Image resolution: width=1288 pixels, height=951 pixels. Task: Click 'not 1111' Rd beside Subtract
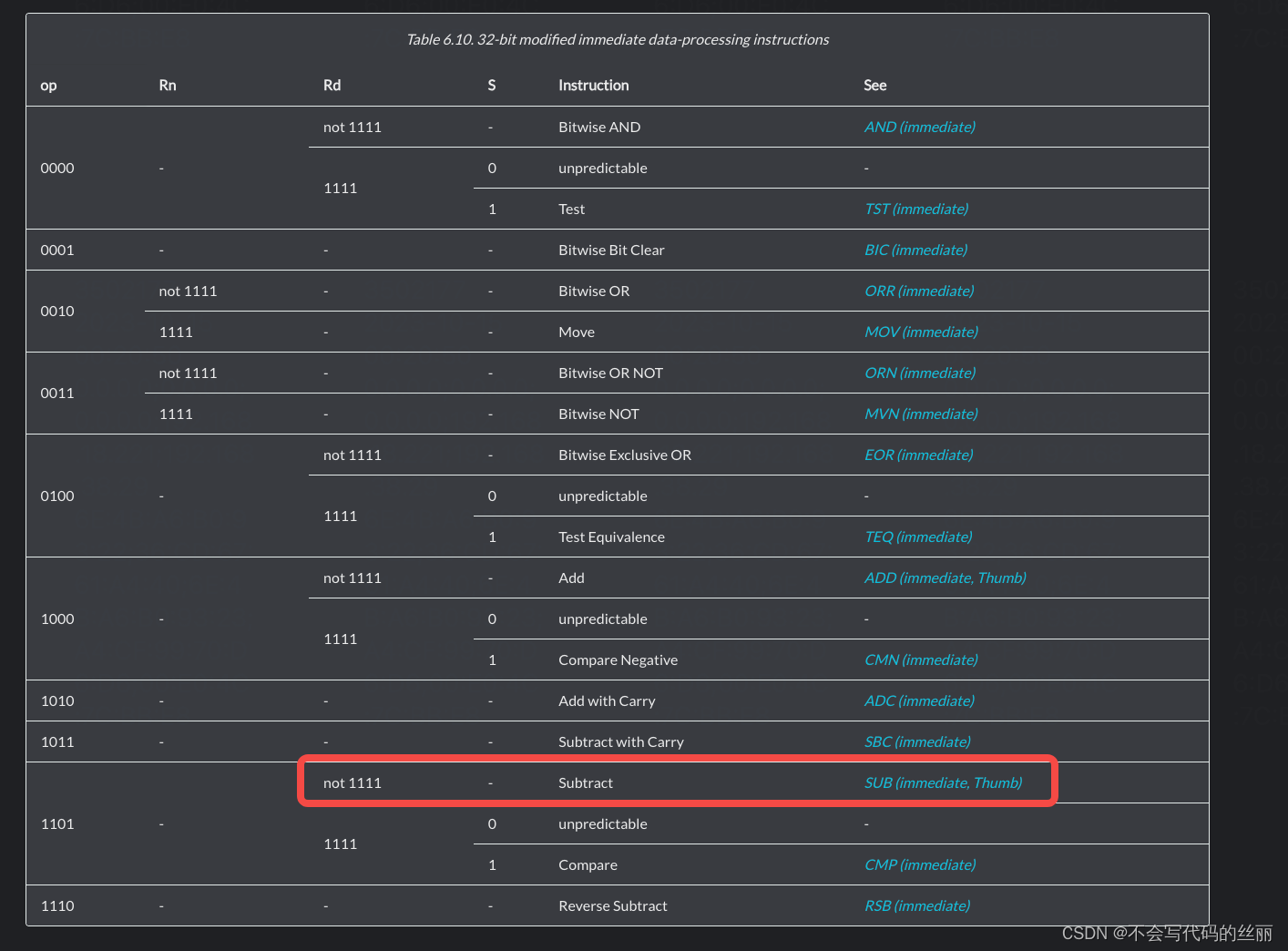tap(353, 783)
